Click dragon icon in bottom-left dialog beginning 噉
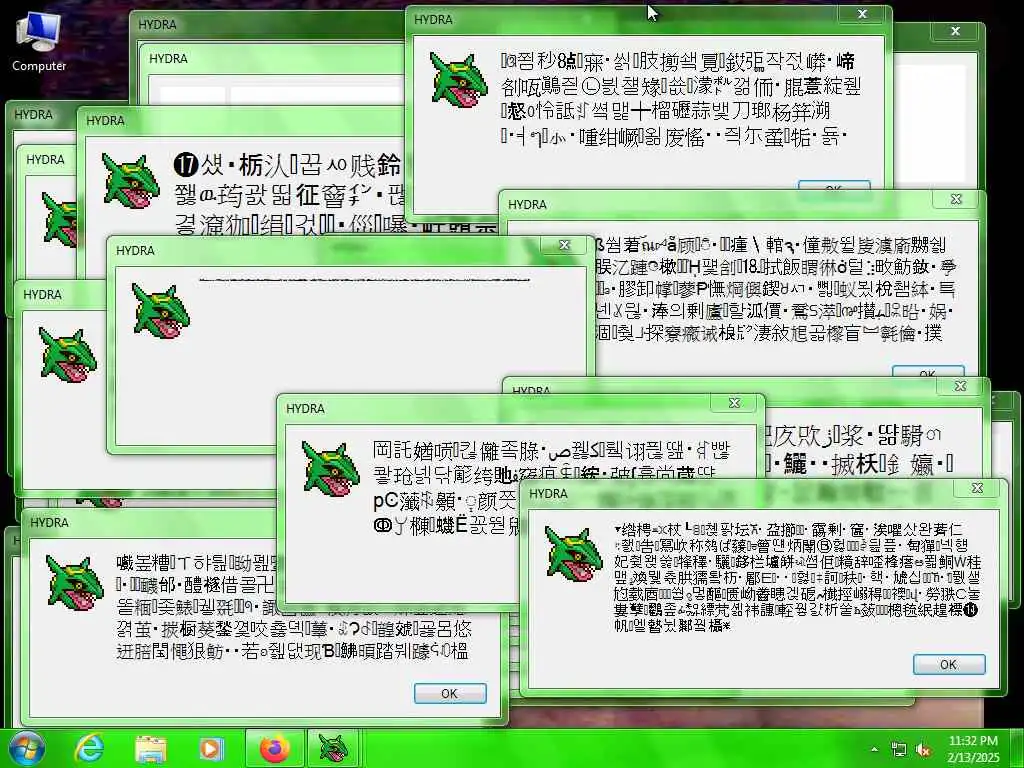Image resolution: width=1024 pixels, height=768 pixels. point(75,583)
